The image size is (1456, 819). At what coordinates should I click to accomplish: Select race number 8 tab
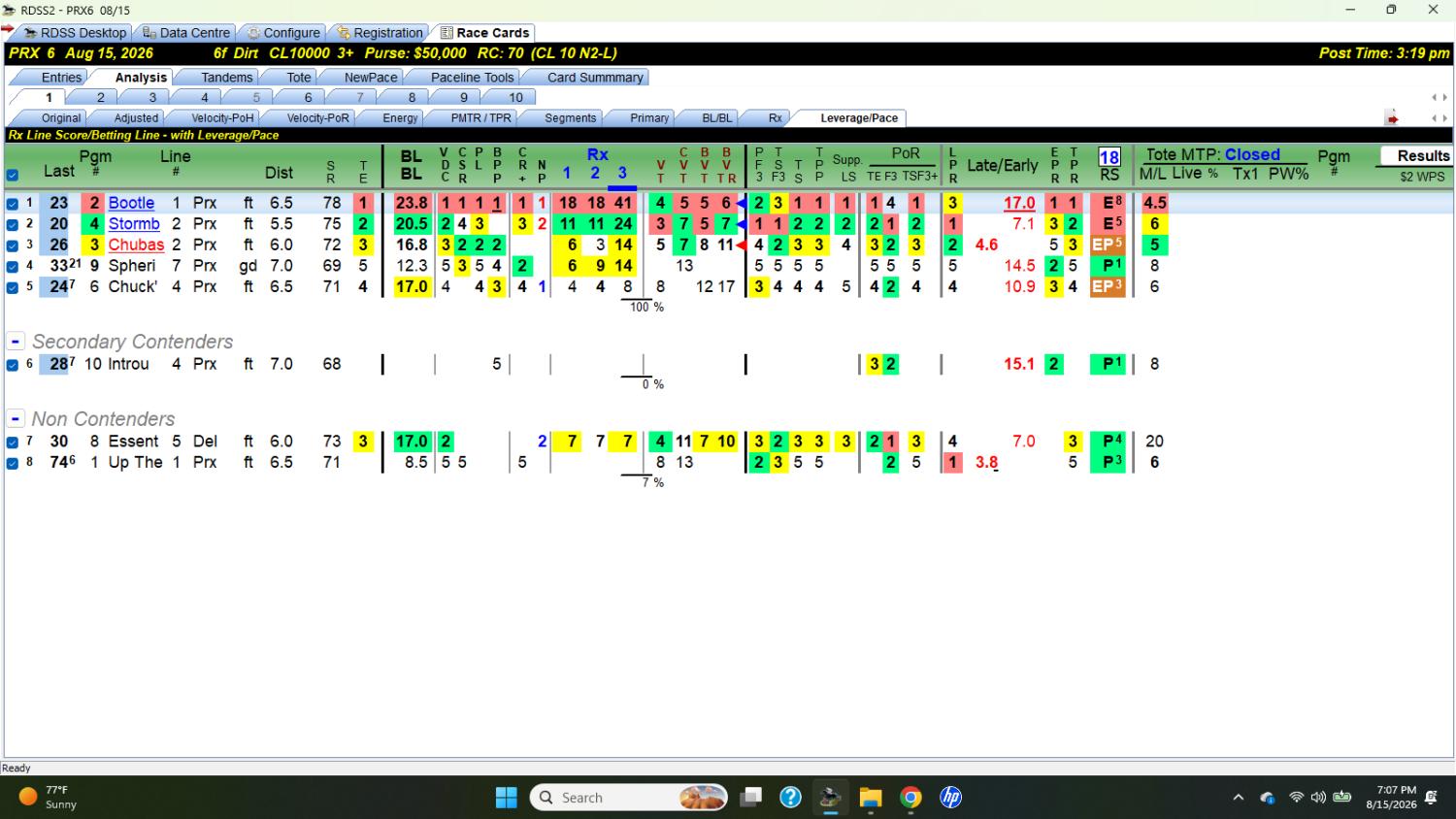(x=412, y=97)
